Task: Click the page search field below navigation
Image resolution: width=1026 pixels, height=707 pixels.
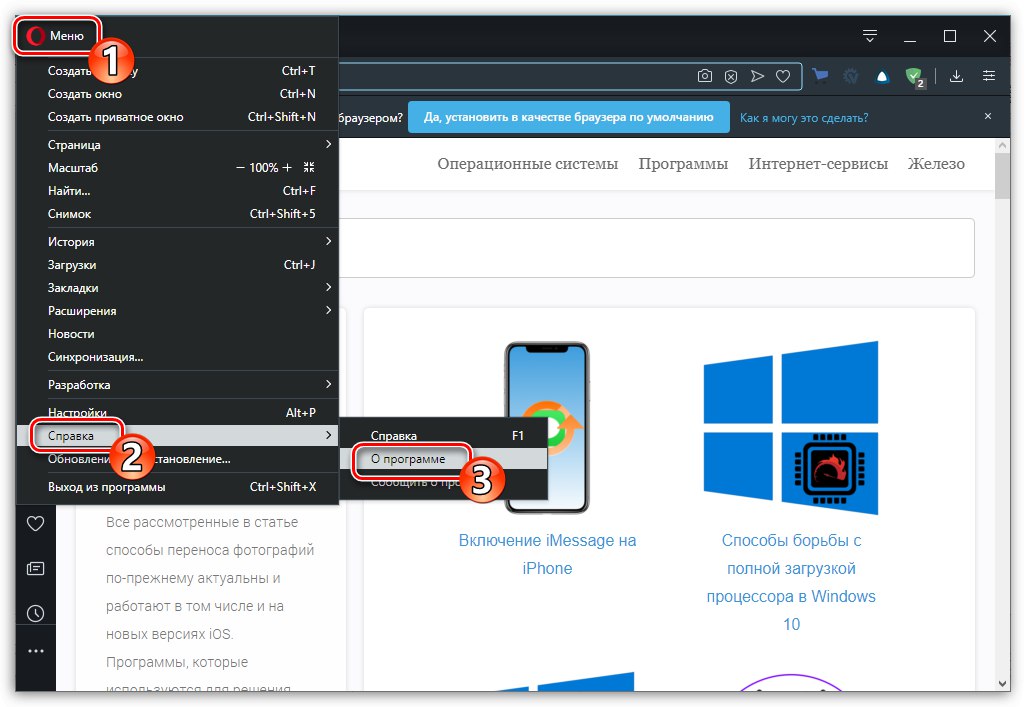Action: click(x=656, y=248)
